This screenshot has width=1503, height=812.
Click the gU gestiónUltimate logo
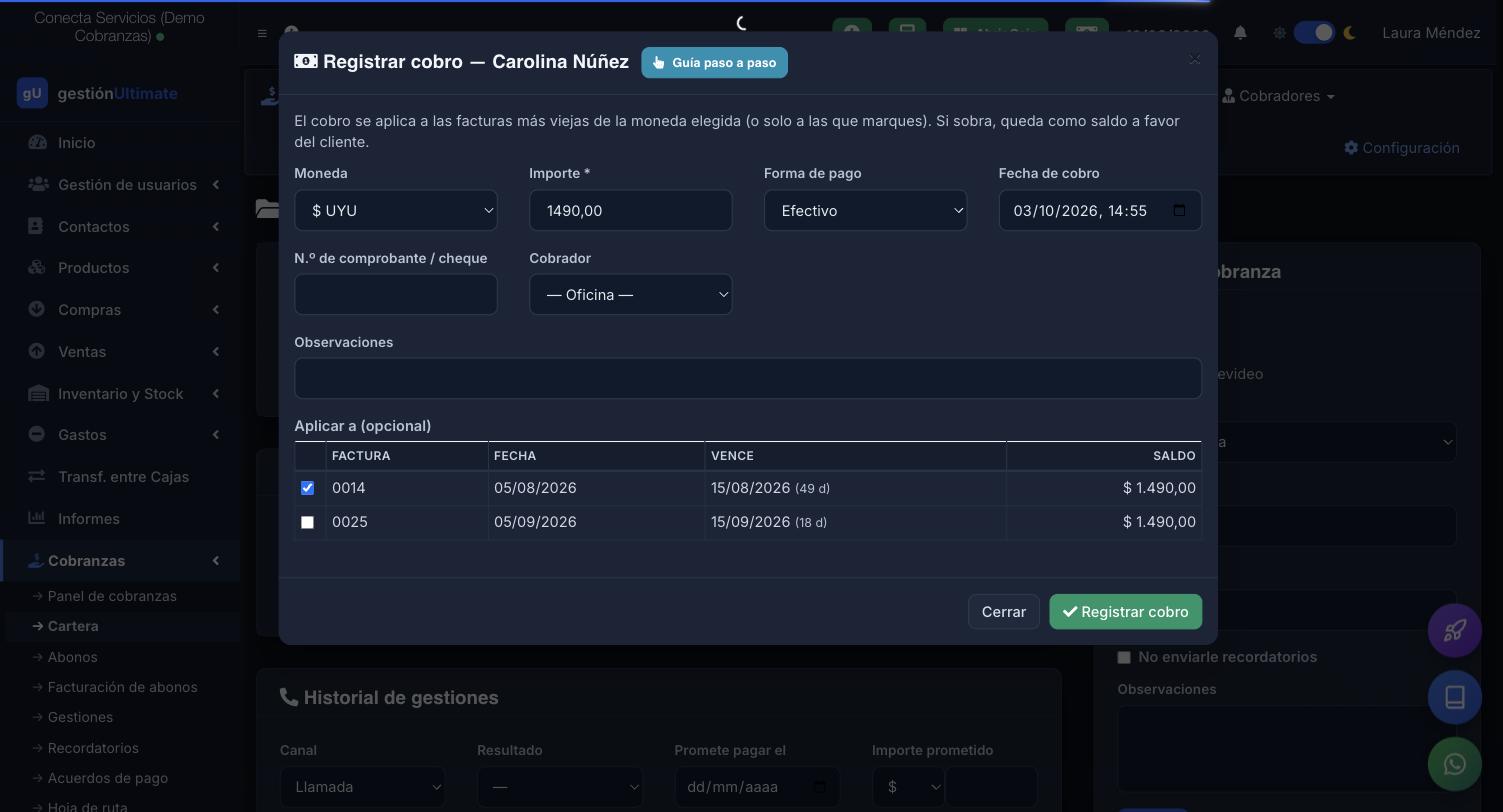[97, 93]
